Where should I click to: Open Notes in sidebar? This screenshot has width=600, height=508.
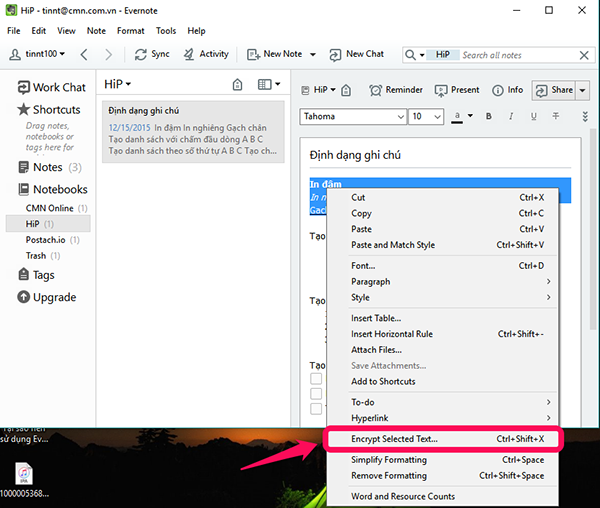point(50,167)
